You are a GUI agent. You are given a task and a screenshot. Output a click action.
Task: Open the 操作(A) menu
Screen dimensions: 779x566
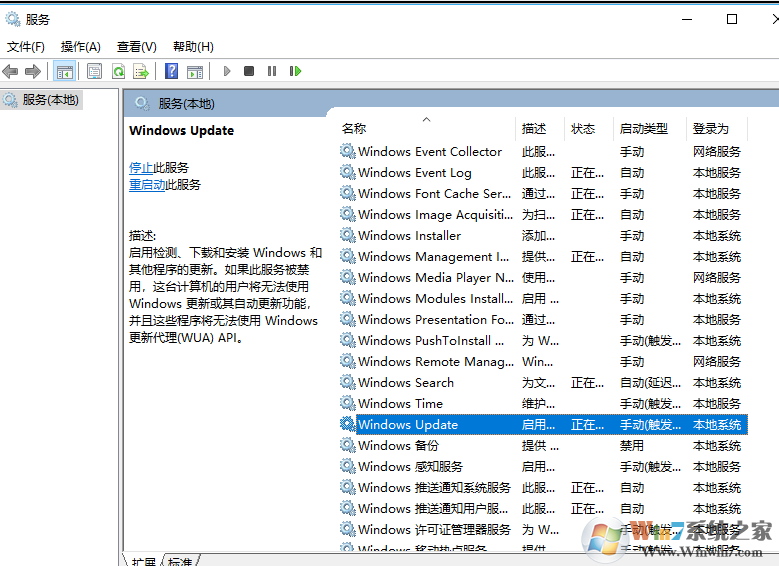pos(80,47)
